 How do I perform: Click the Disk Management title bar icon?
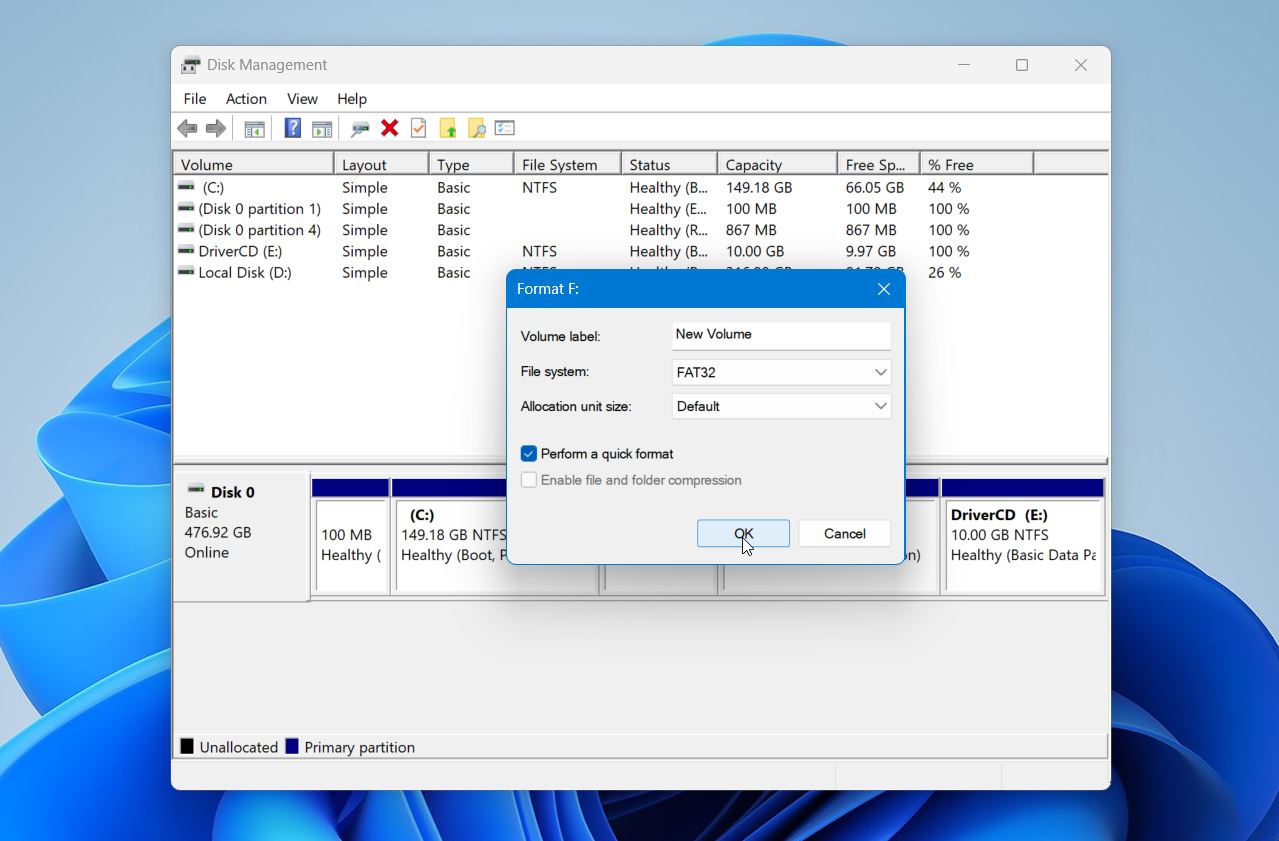(190, 65)
